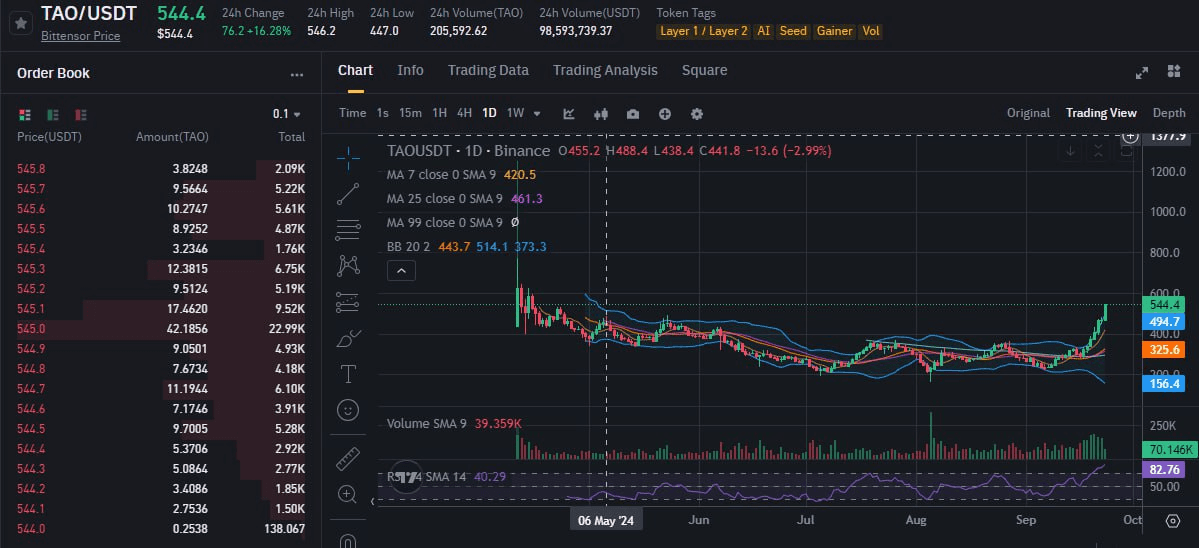Select the Text annotation tool
This screenshot has width=1199, height=548.
(x=348, y=374)
